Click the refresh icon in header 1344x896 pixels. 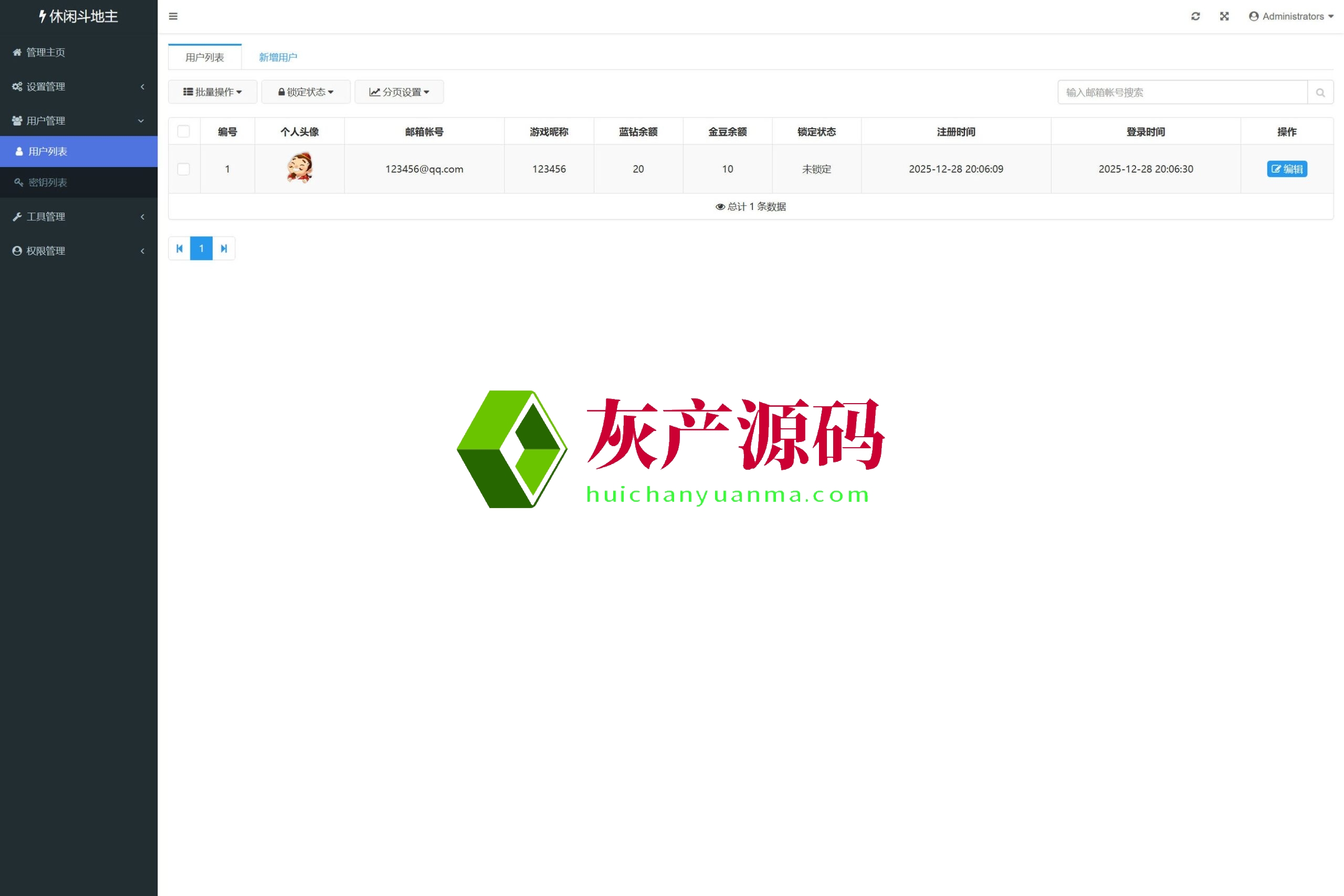click(1195, 16)
